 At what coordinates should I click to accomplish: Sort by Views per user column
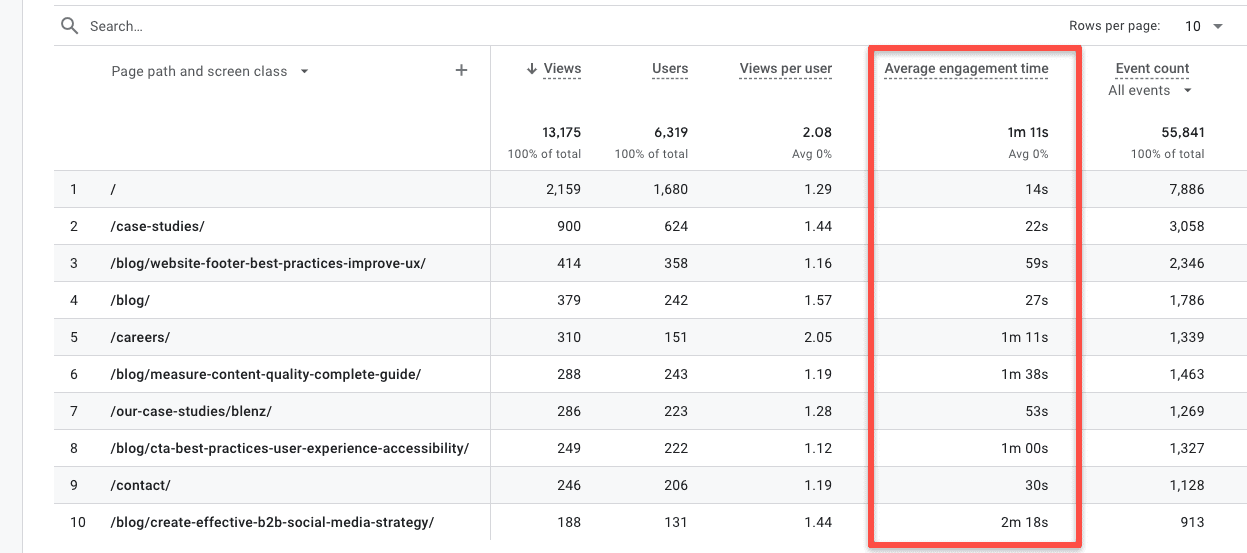pyautogui.click(x=785, y=69)
